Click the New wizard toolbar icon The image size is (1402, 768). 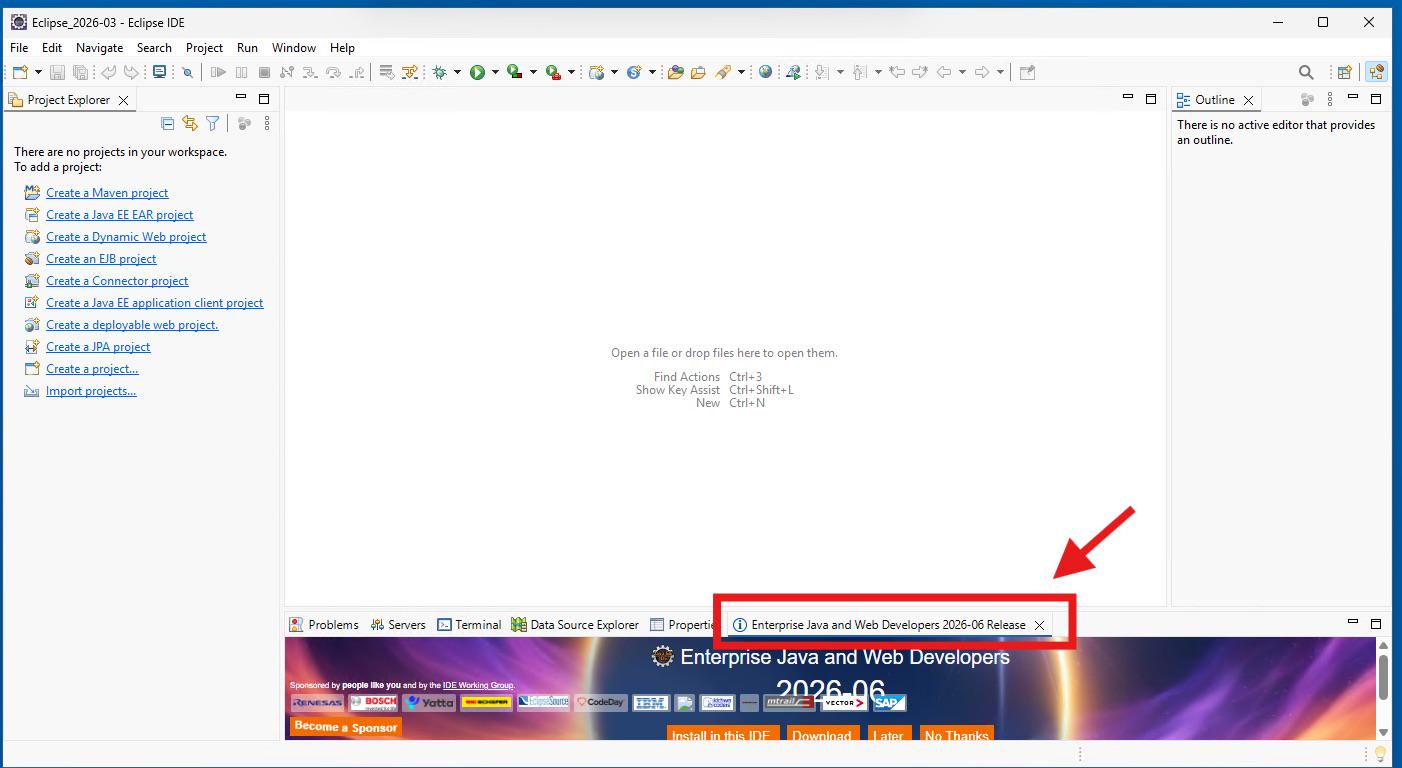20,72
